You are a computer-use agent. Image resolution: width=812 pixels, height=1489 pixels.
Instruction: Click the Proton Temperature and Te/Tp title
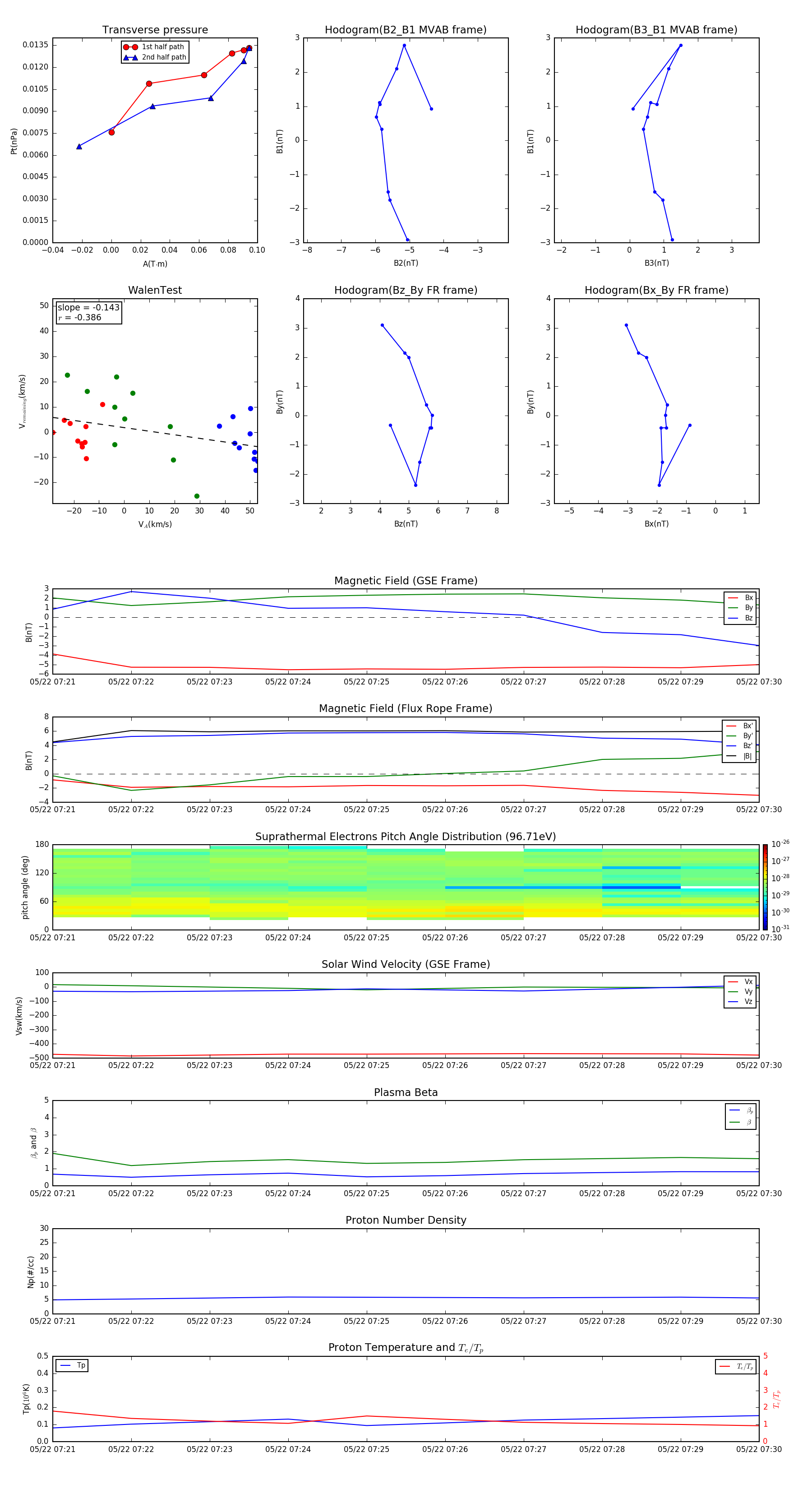point(406,1348)
